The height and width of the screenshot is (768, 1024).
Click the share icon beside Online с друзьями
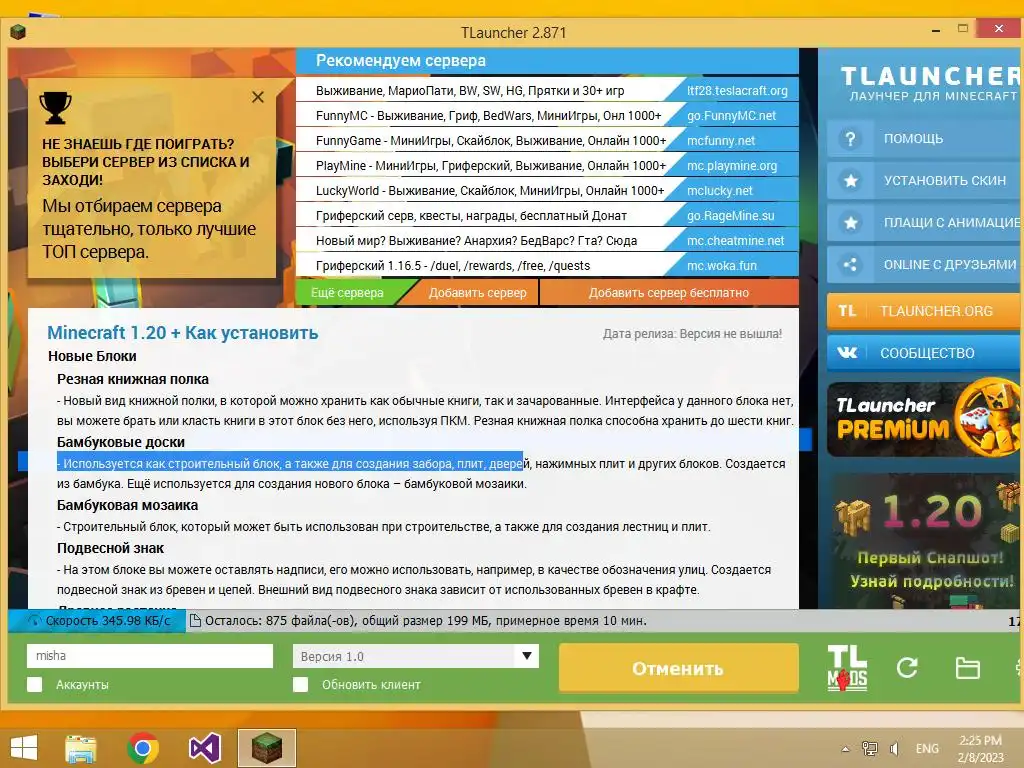(x=850, y=264)
